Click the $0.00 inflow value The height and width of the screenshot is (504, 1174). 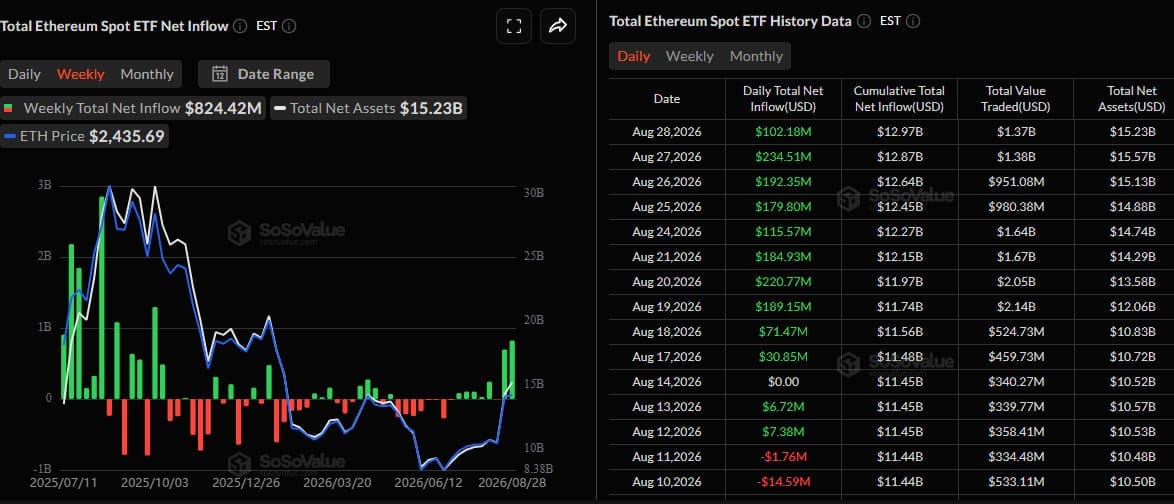pyautogui.click(x=783, y=381)
